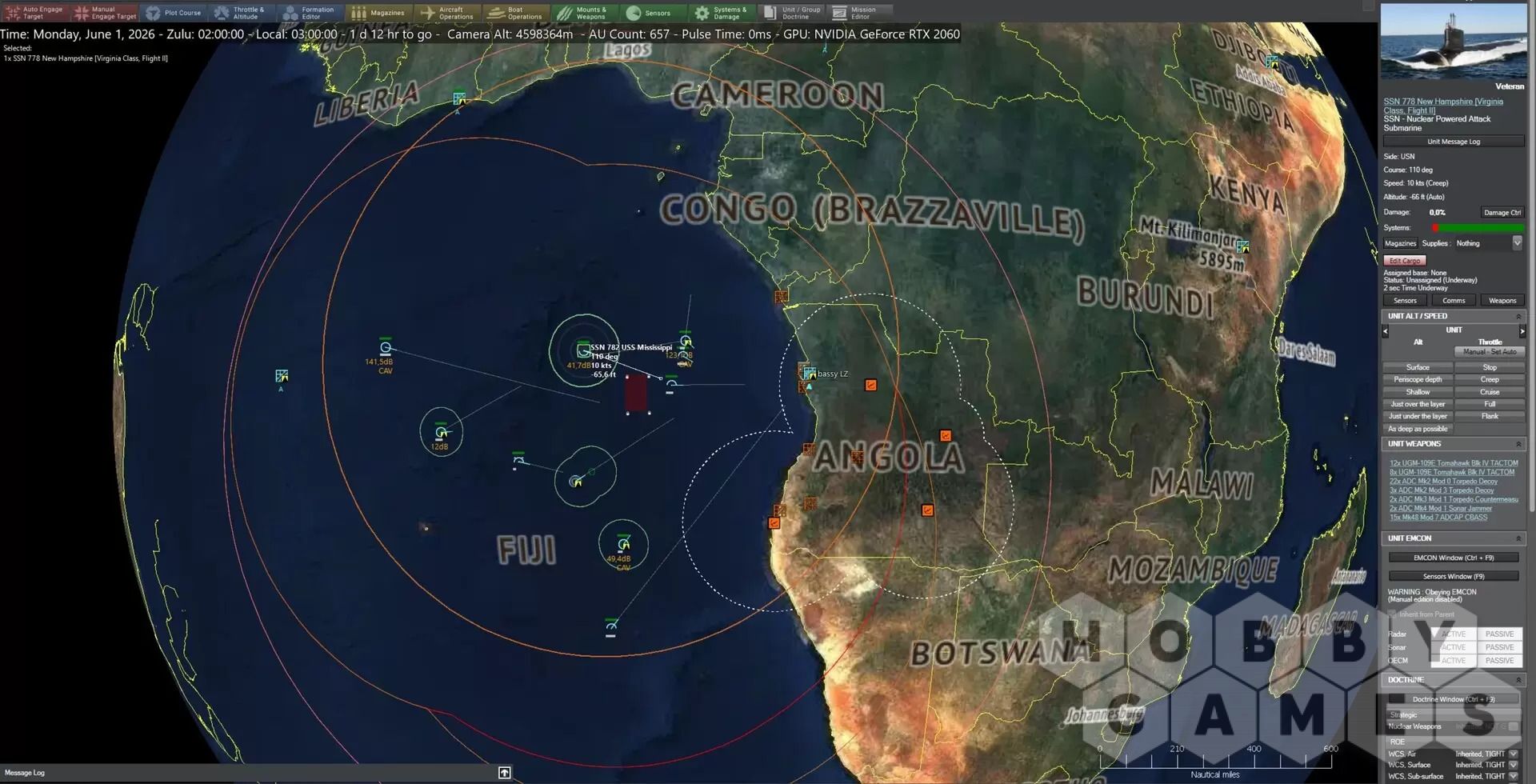Set Sonar EMCON to ACTIVE

coord(1453,647)
